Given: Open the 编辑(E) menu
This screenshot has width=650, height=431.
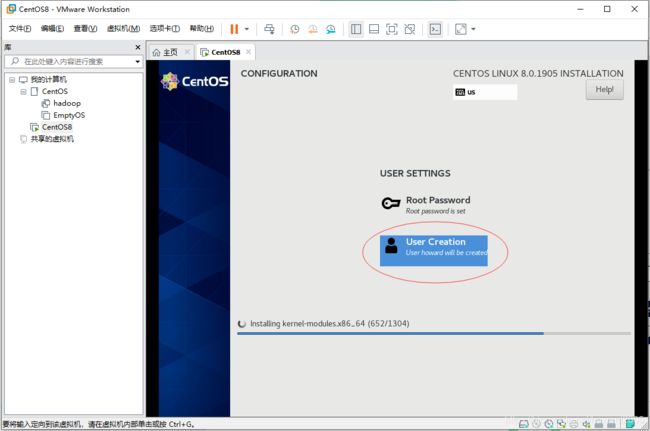Looking at the screenshot, I should click(52, 28).
